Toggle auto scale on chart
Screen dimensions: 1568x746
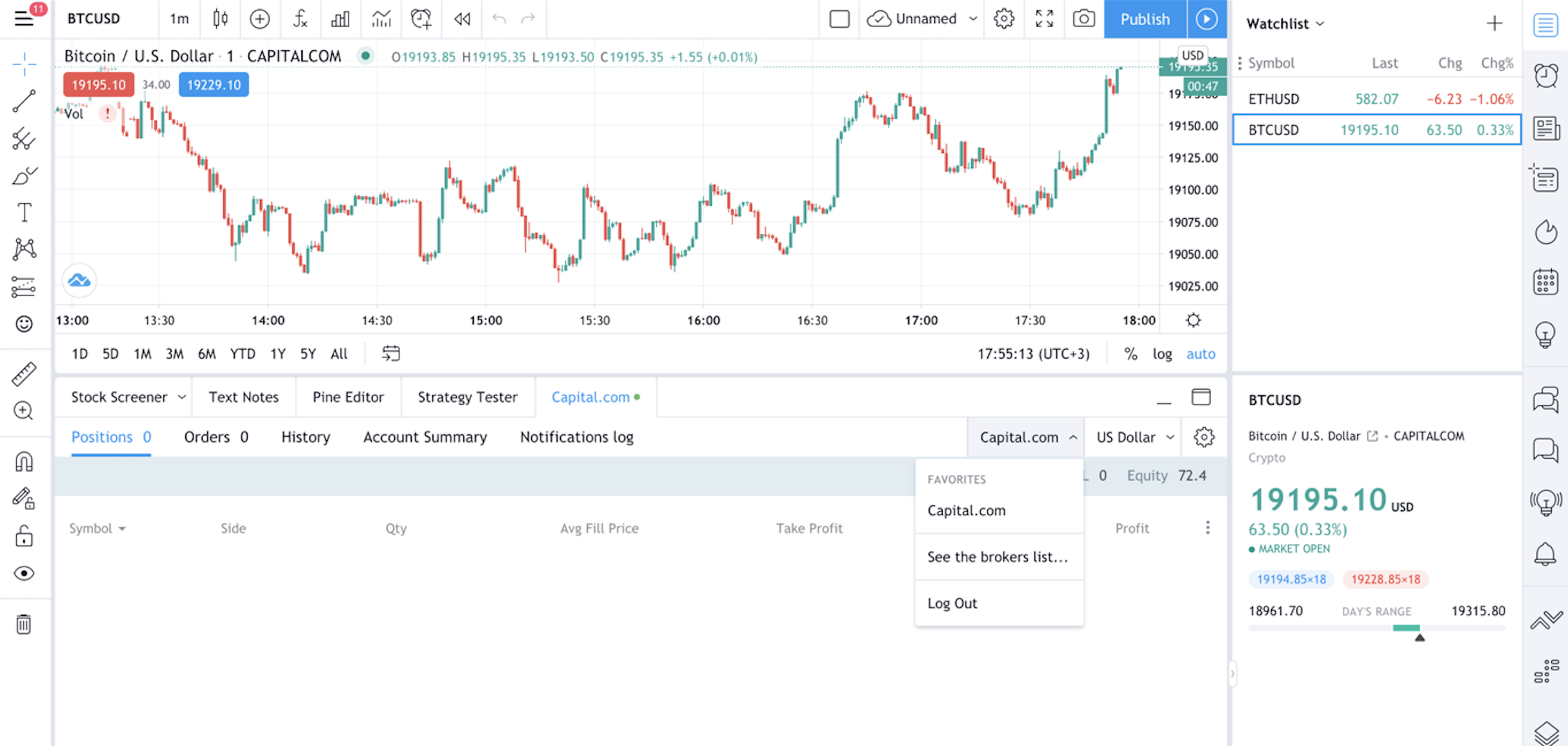tap(1200, 354)
